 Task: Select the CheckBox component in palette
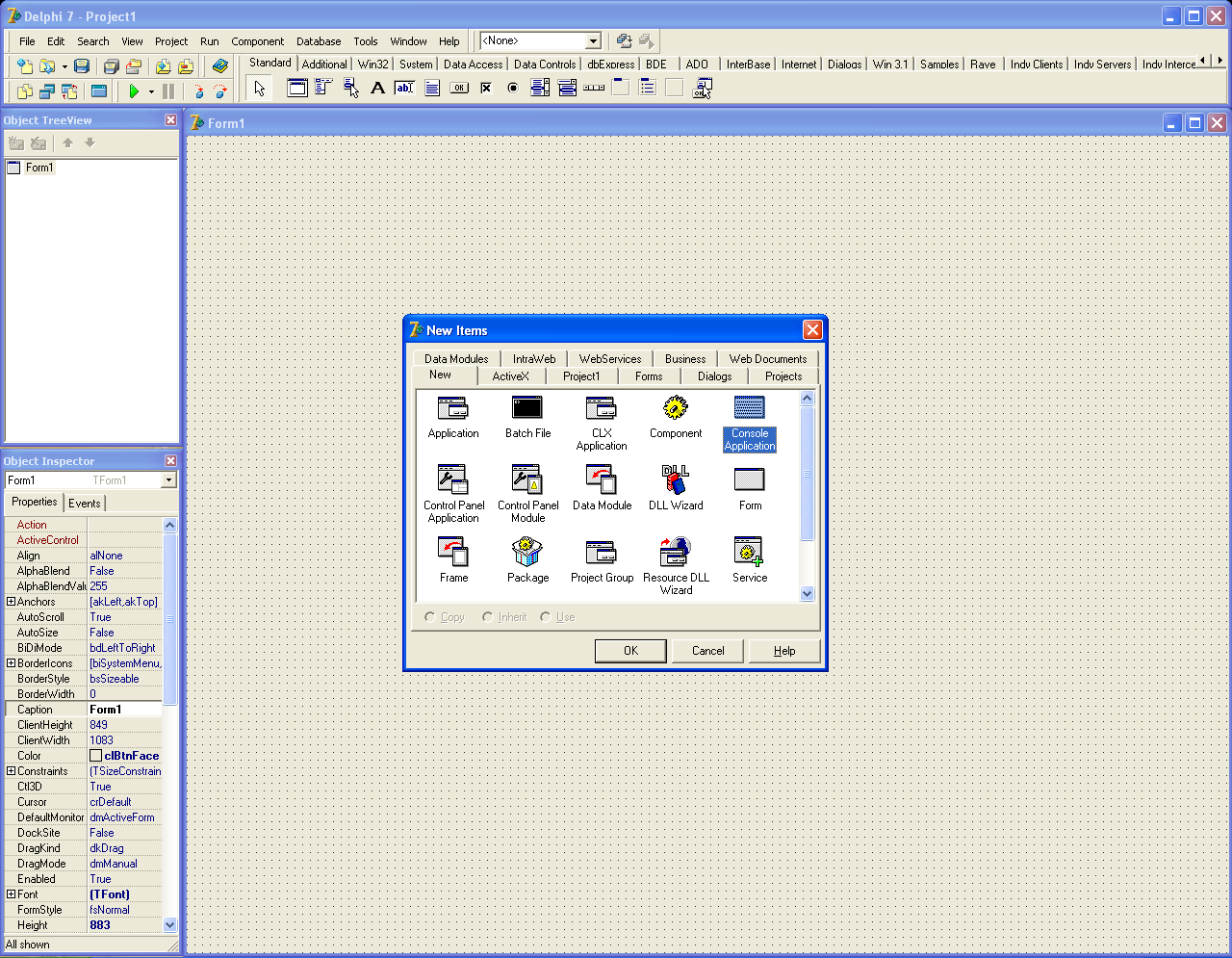tap(486, 88)
